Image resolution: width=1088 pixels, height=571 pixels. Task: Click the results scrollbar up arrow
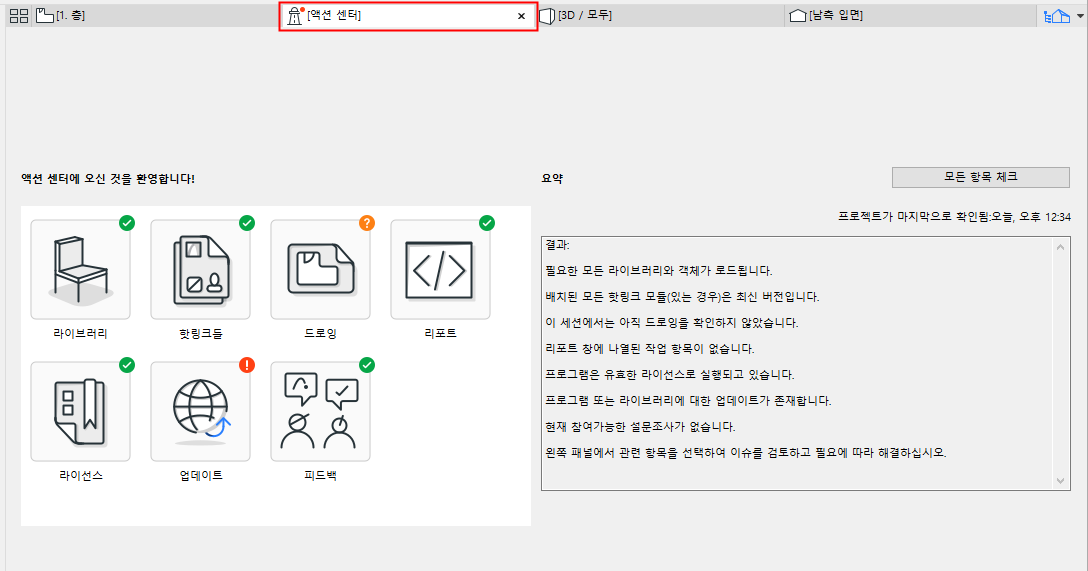pyautogui.click(x=1060, y=247)
